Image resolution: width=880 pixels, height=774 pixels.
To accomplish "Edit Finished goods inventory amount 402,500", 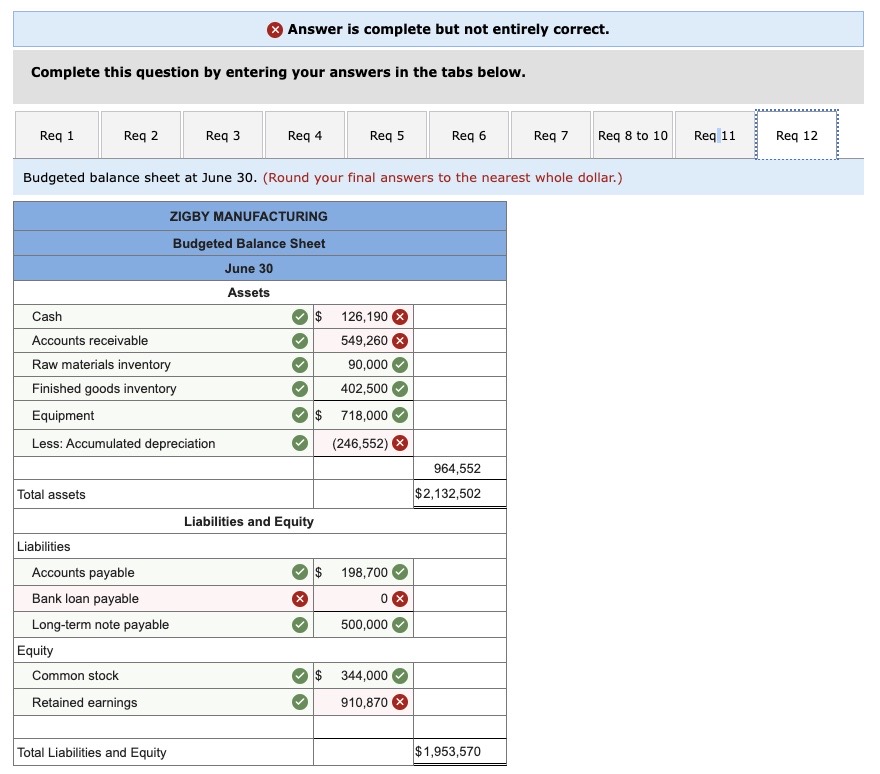I will click(363, 388).
